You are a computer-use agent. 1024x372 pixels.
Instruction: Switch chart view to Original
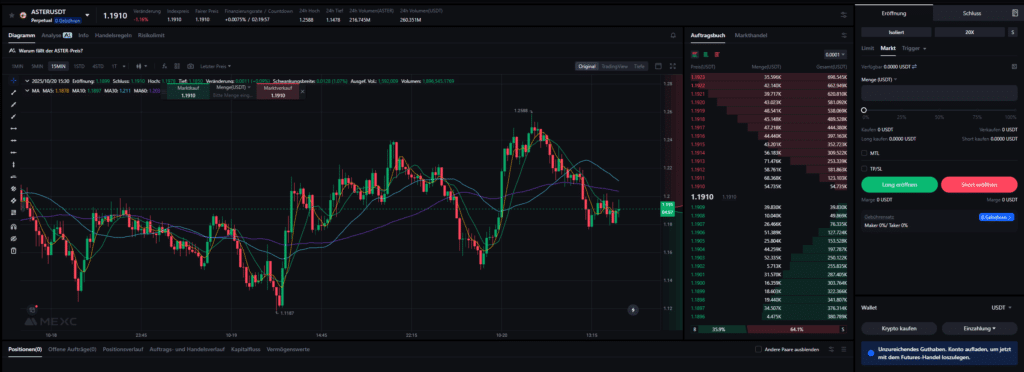pos(587,66)
